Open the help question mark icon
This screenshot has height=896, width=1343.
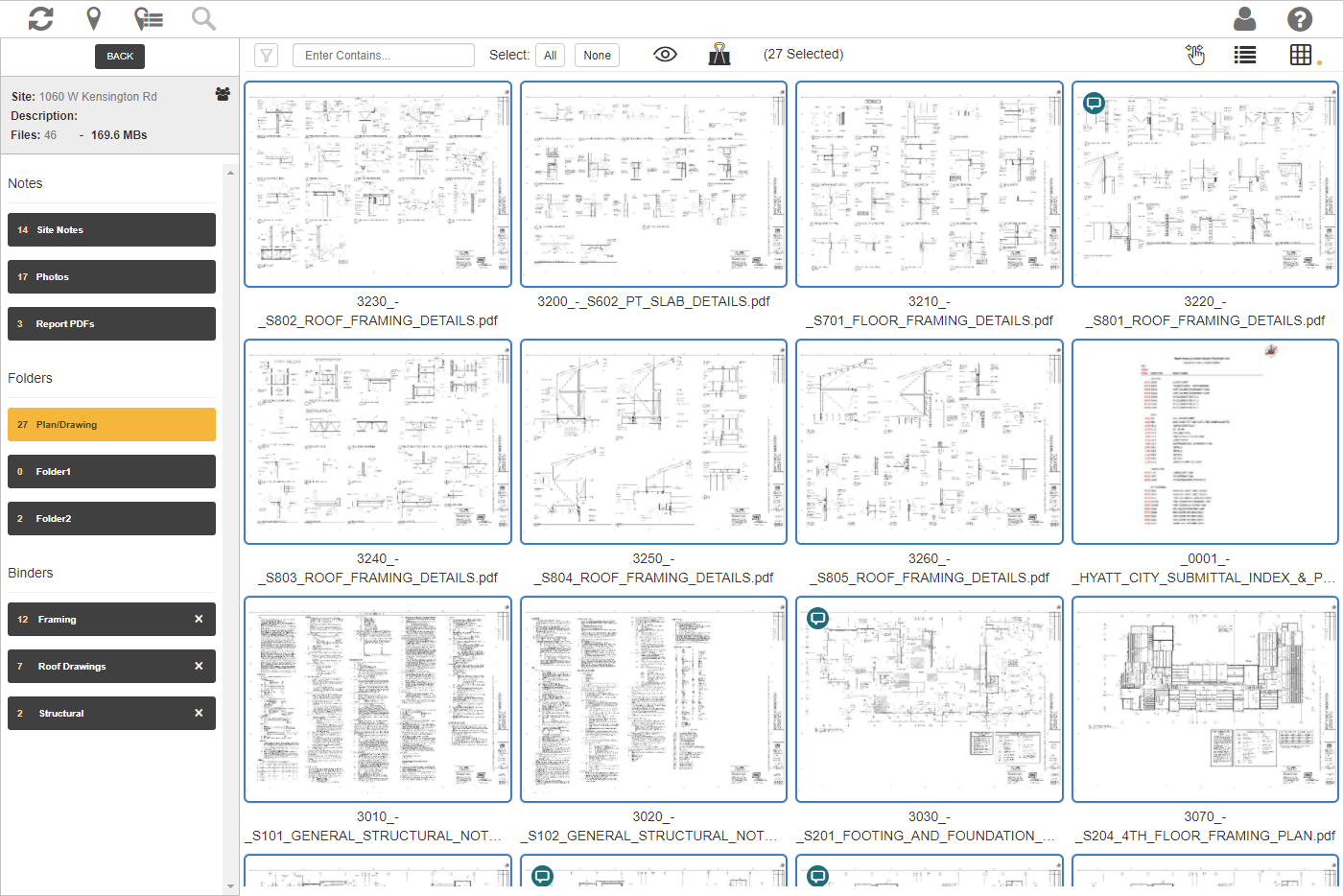point(1299,18)
